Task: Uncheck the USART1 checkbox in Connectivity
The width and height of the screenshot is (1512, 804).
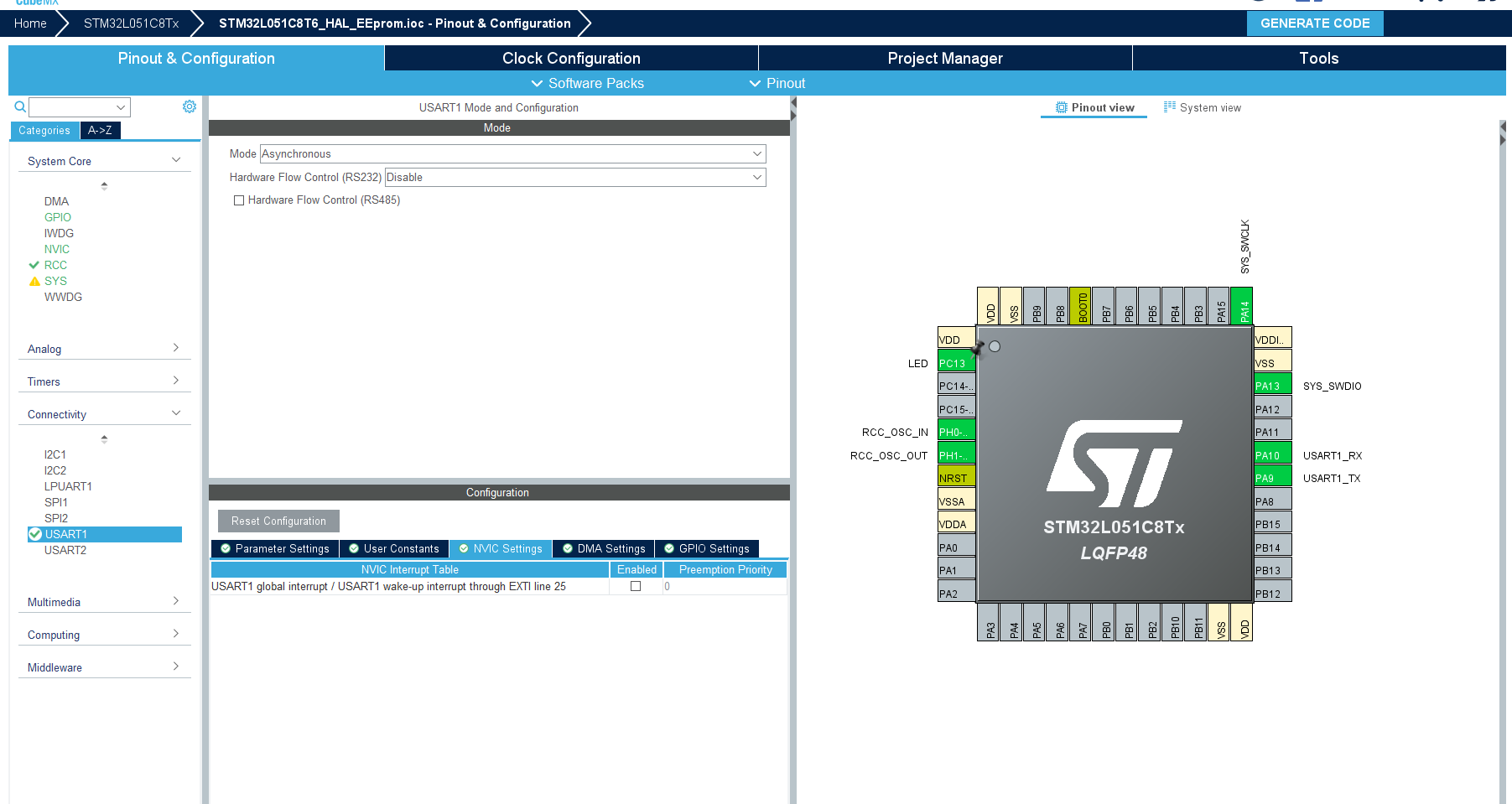Action: [35, 534]
